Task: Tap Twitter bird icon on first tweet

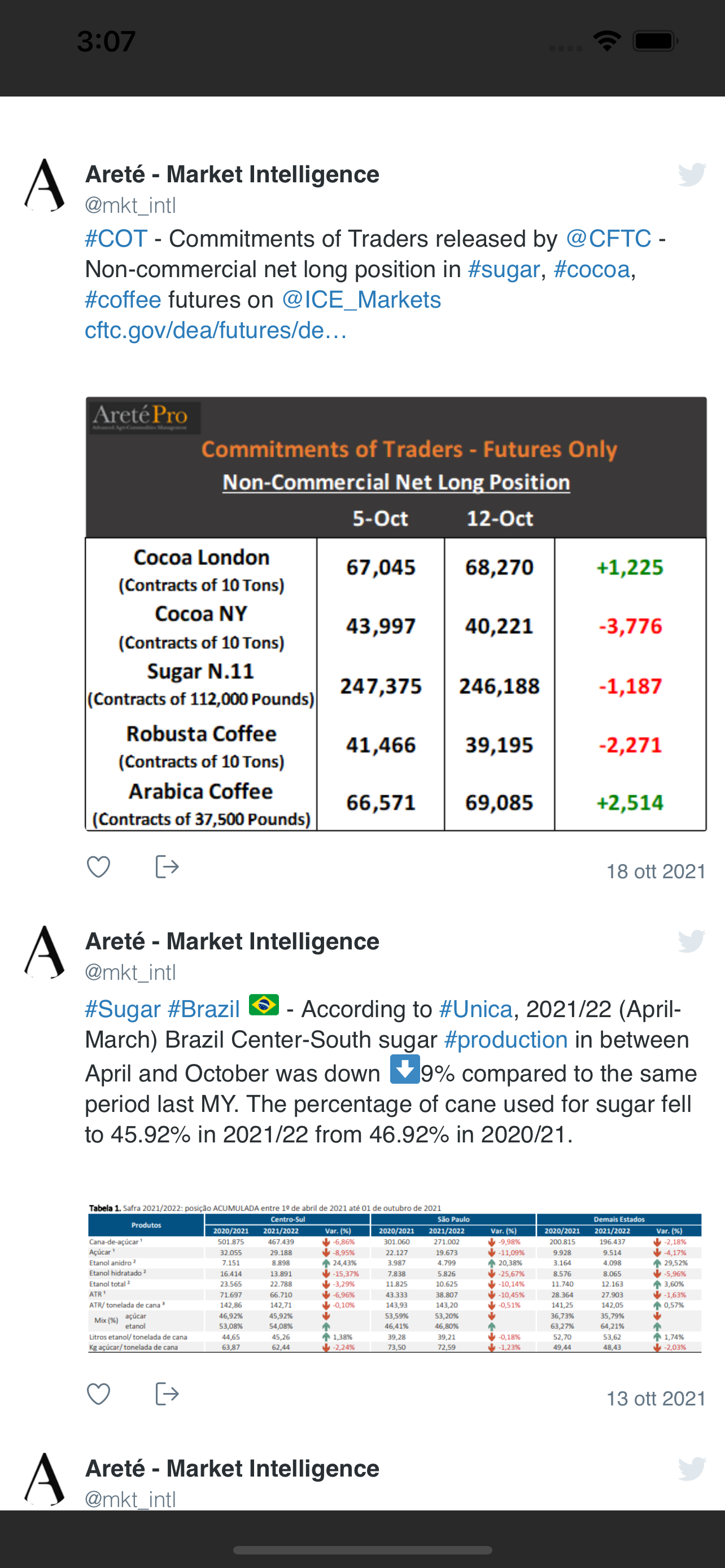Action: [x=692, y=175]
